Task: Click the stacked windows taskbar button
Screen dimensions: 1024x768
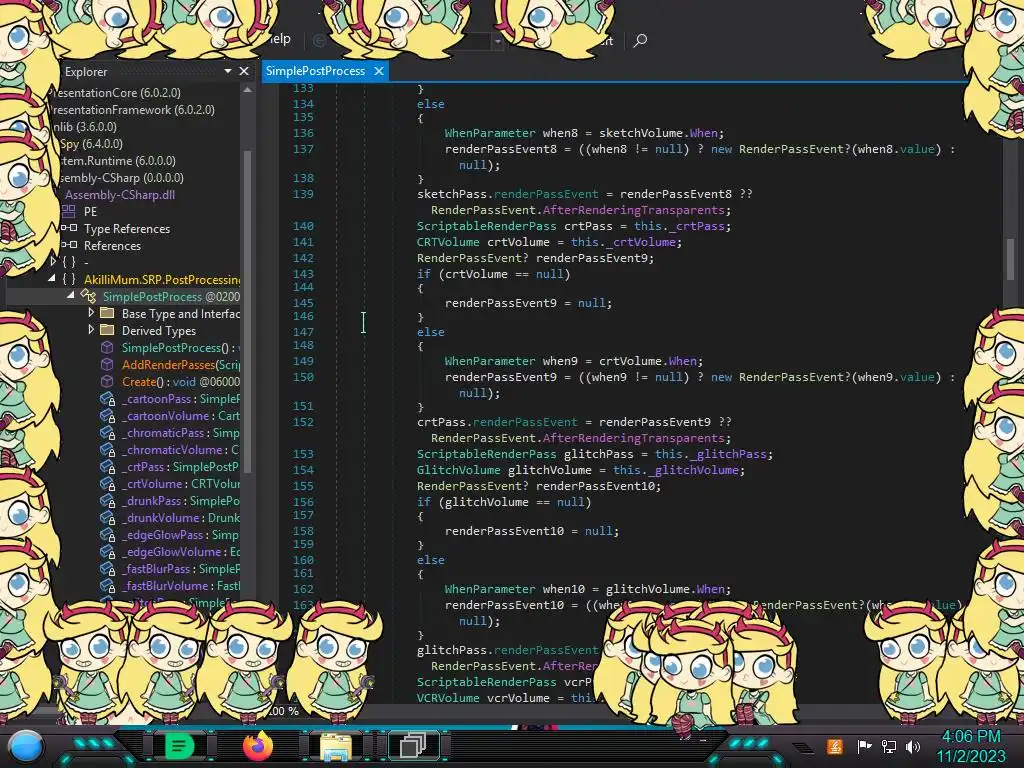Action: coord(413,745)
